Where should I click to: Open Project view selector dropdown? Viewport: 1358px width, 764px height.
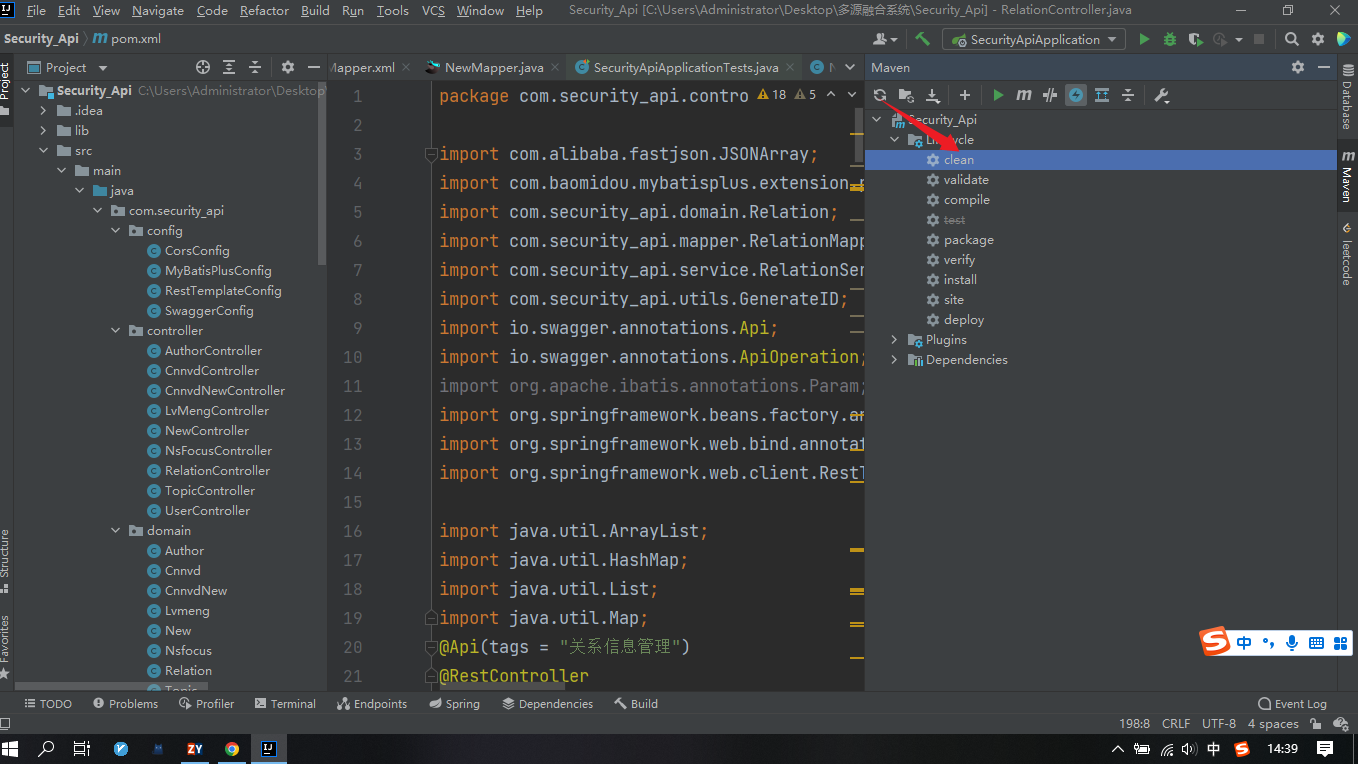coord(66,67)
